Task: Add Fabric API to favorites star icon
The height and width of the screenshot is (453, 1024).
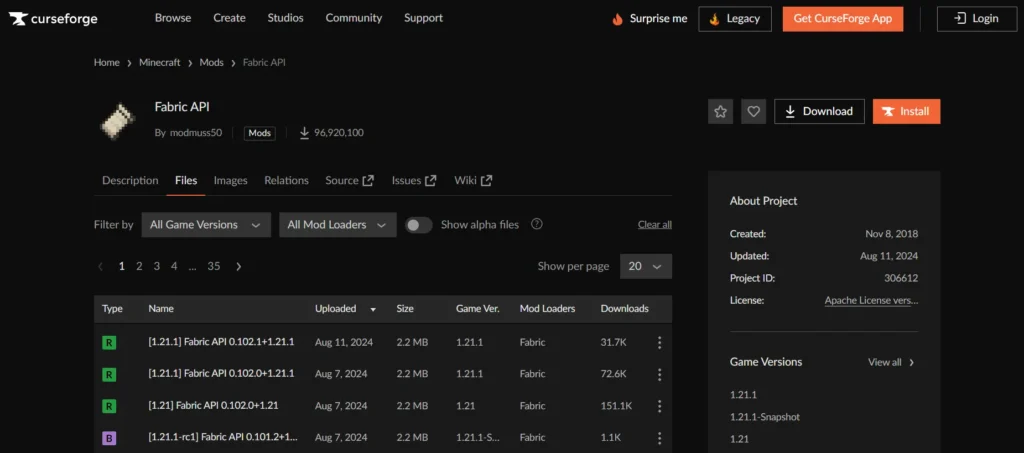Action: coord(720,112)
